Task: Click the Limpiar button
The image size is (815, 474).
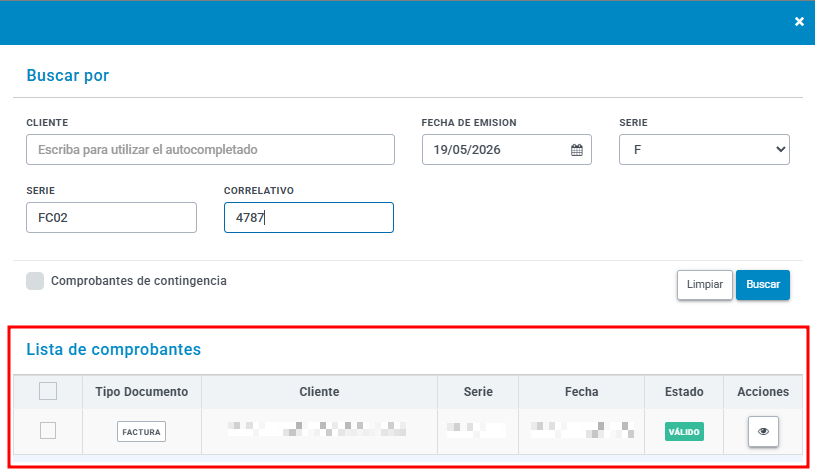Action: point(704,285)
